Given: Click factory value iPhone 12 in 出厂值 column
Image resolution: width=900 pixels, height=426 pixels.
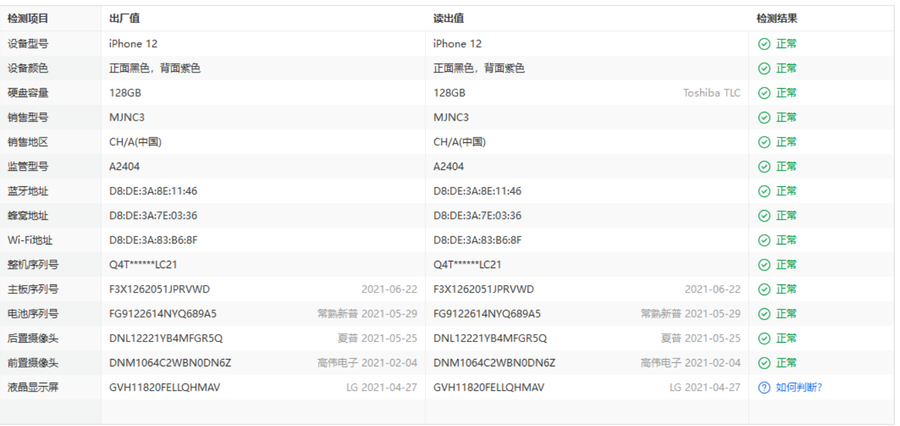Looking at the screenshot, I should pos(133,44).
